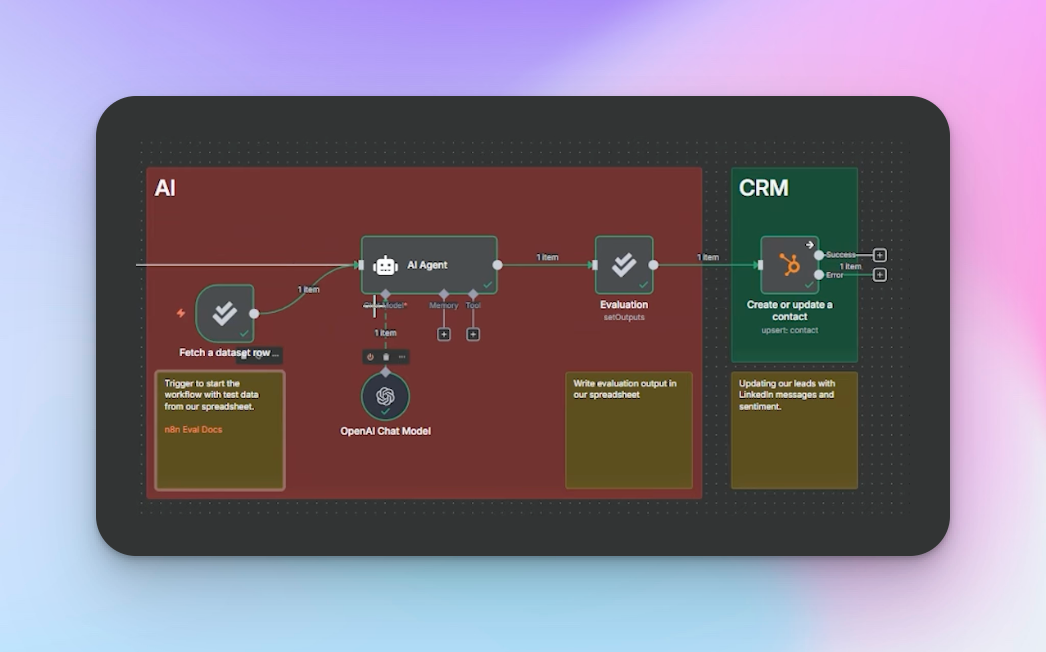
Task: Click the "1 item" label above OpenAI node
Action: 385,332
